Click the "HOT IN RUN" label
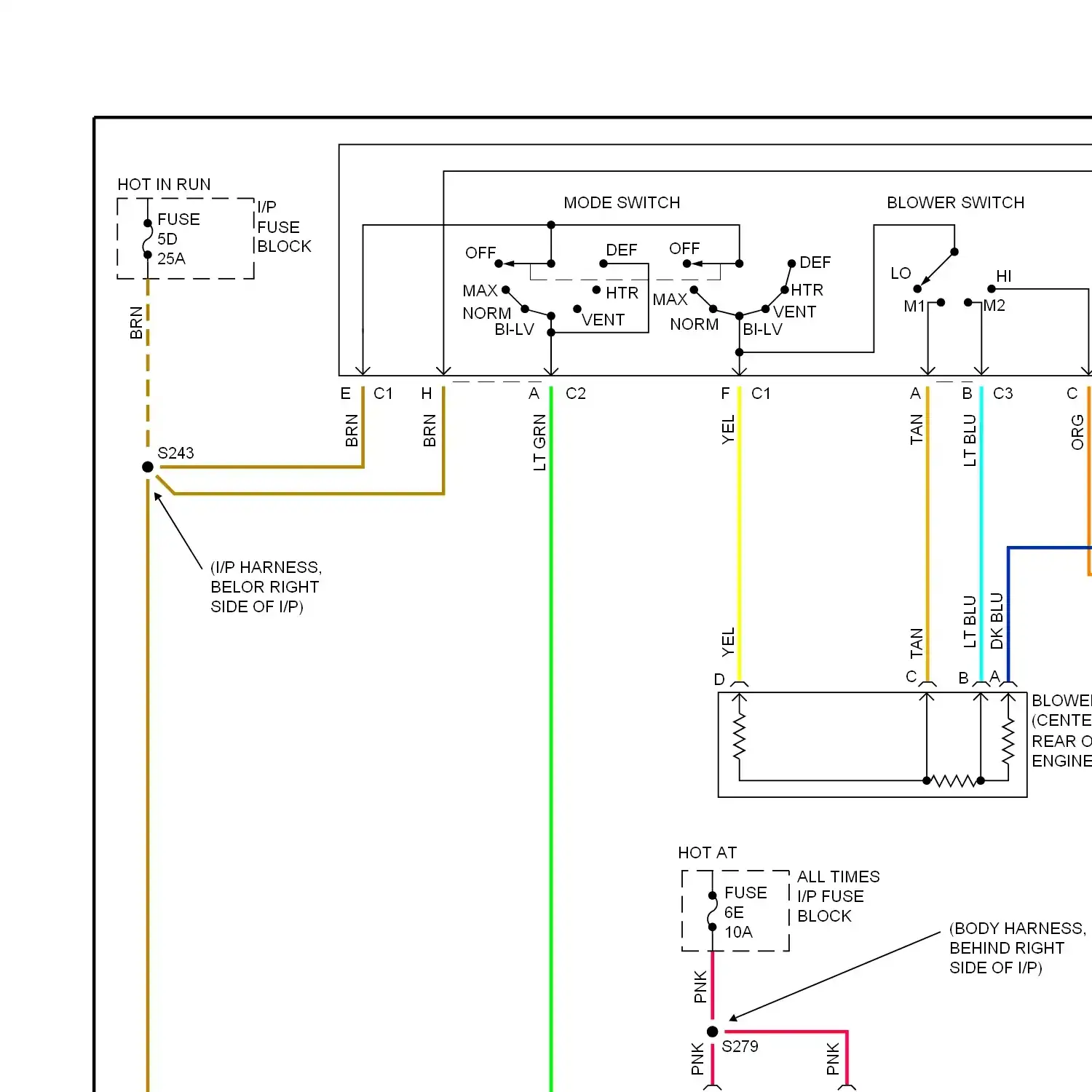The image size is (1092, 1092). (x=164, y=184)
